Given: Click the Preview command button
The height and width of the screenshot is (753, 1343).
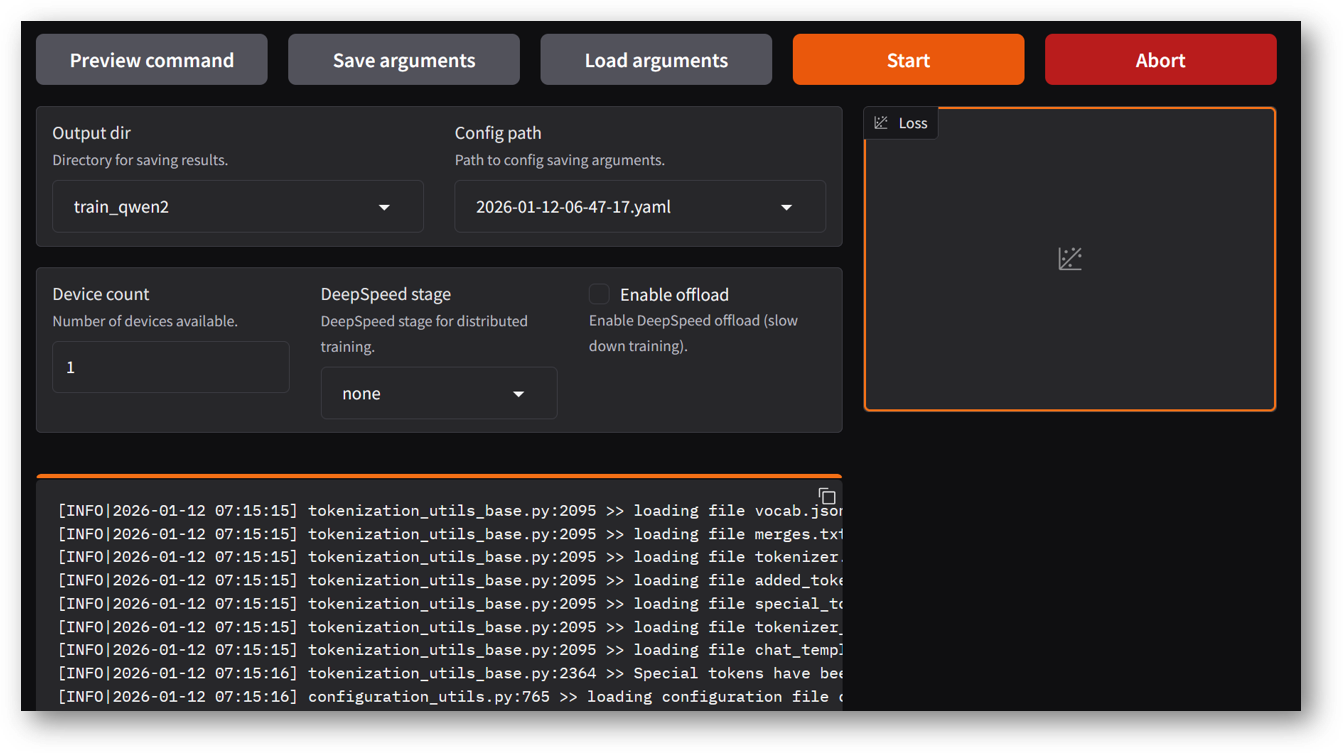Looking at the screenshot, I should point(151,59).
